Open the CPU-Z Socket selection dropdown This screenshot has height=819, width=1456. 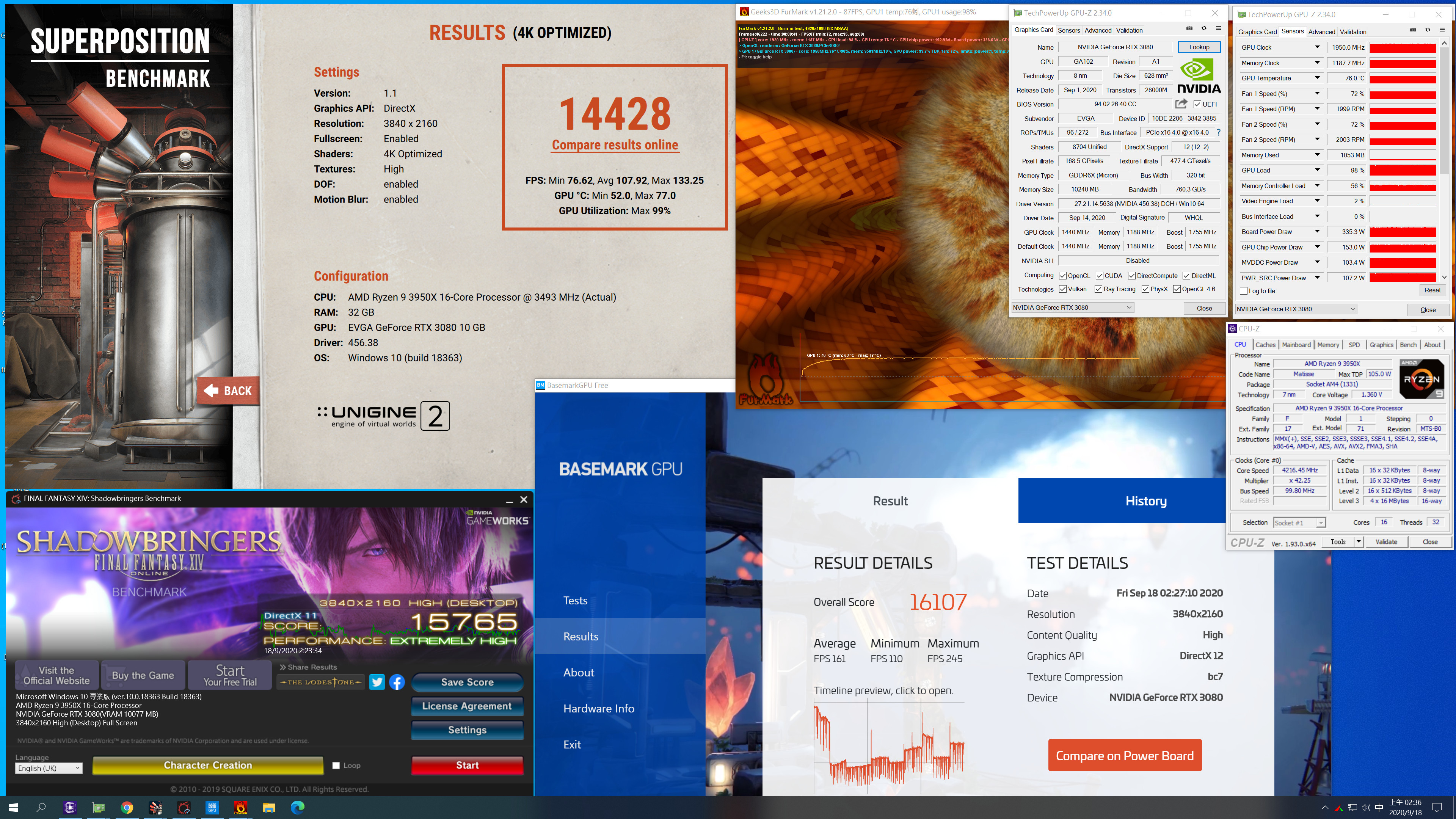point(1299,523)
